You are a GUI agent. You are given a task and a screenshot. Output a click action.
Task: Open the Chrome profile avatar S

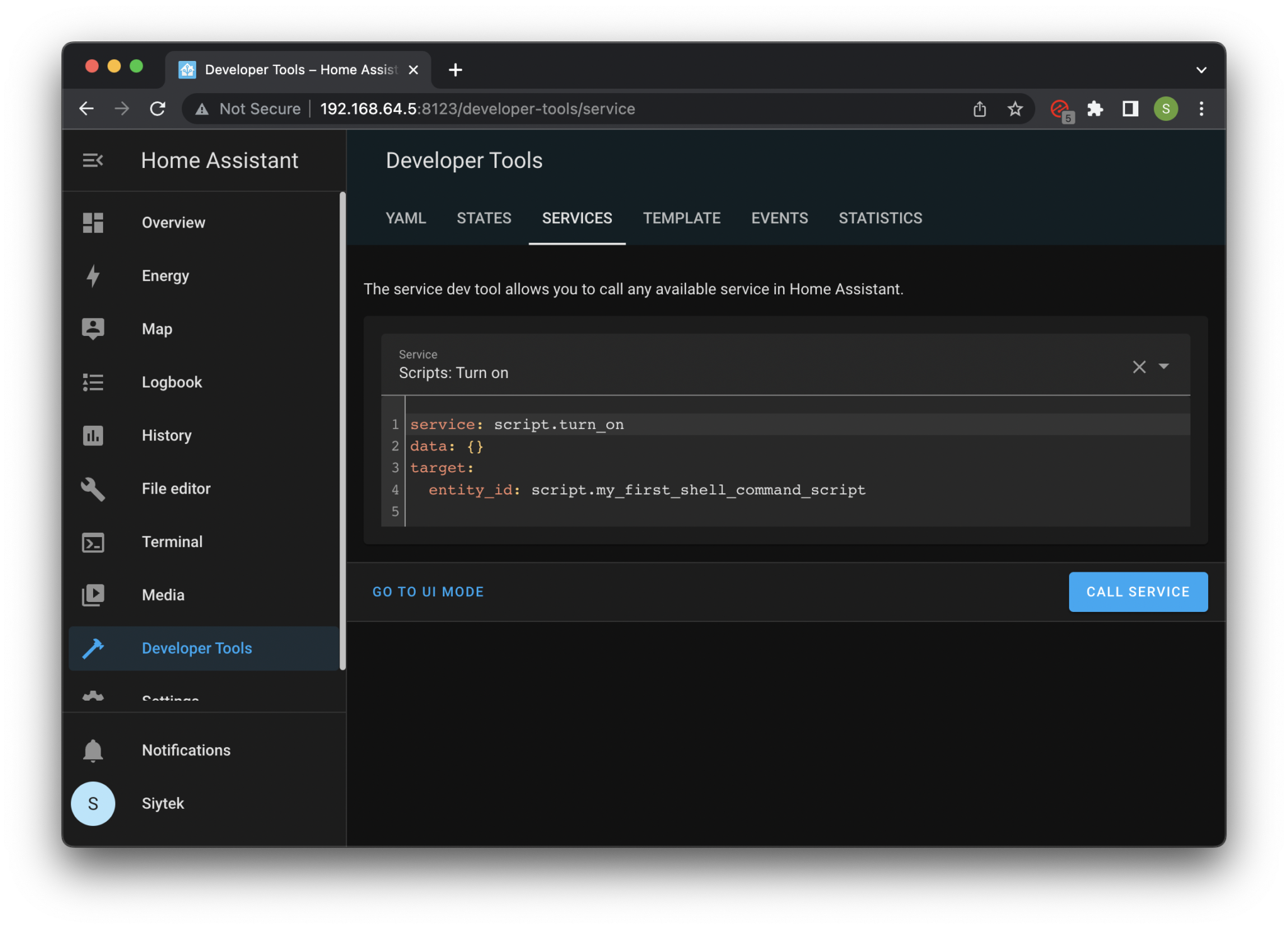(x=1165, y=109)
